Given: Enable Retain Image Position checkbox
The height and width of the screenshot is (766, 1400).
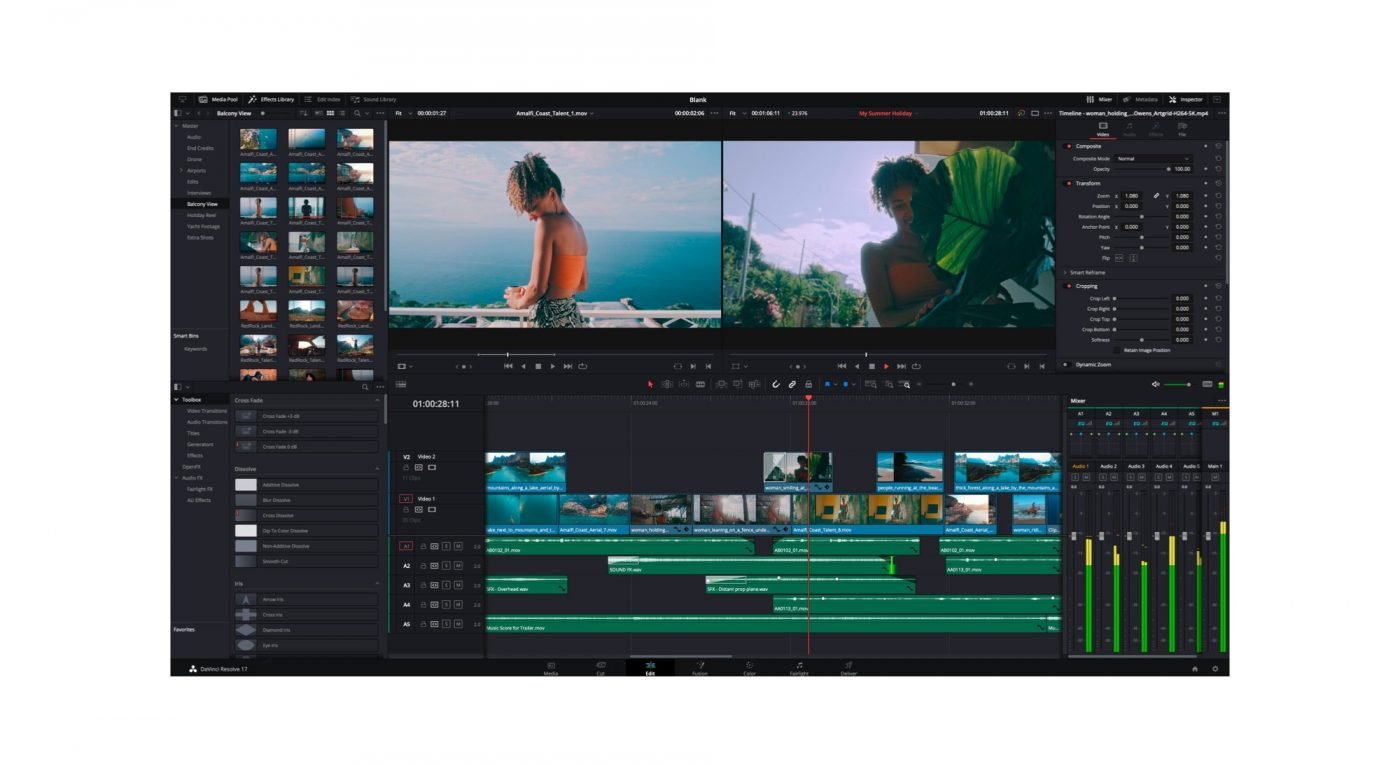Looking at the screenshot, I should (x=1117, y=350).
